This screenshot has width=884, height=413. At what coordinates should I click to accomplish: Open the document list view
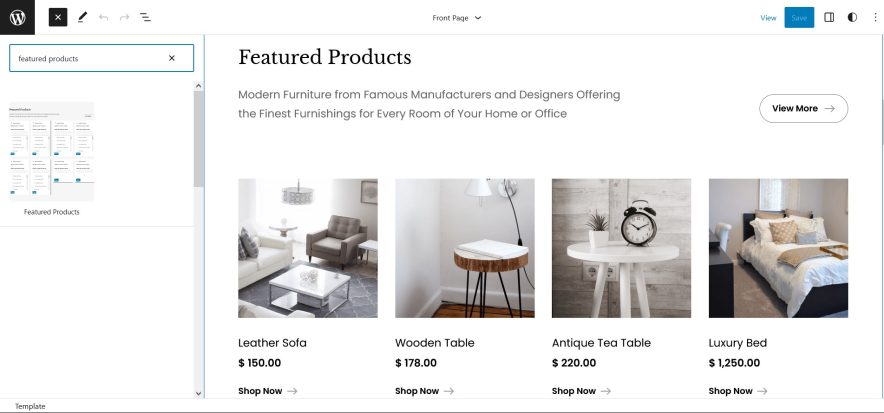pyautogui.click(x=146, y=17)
